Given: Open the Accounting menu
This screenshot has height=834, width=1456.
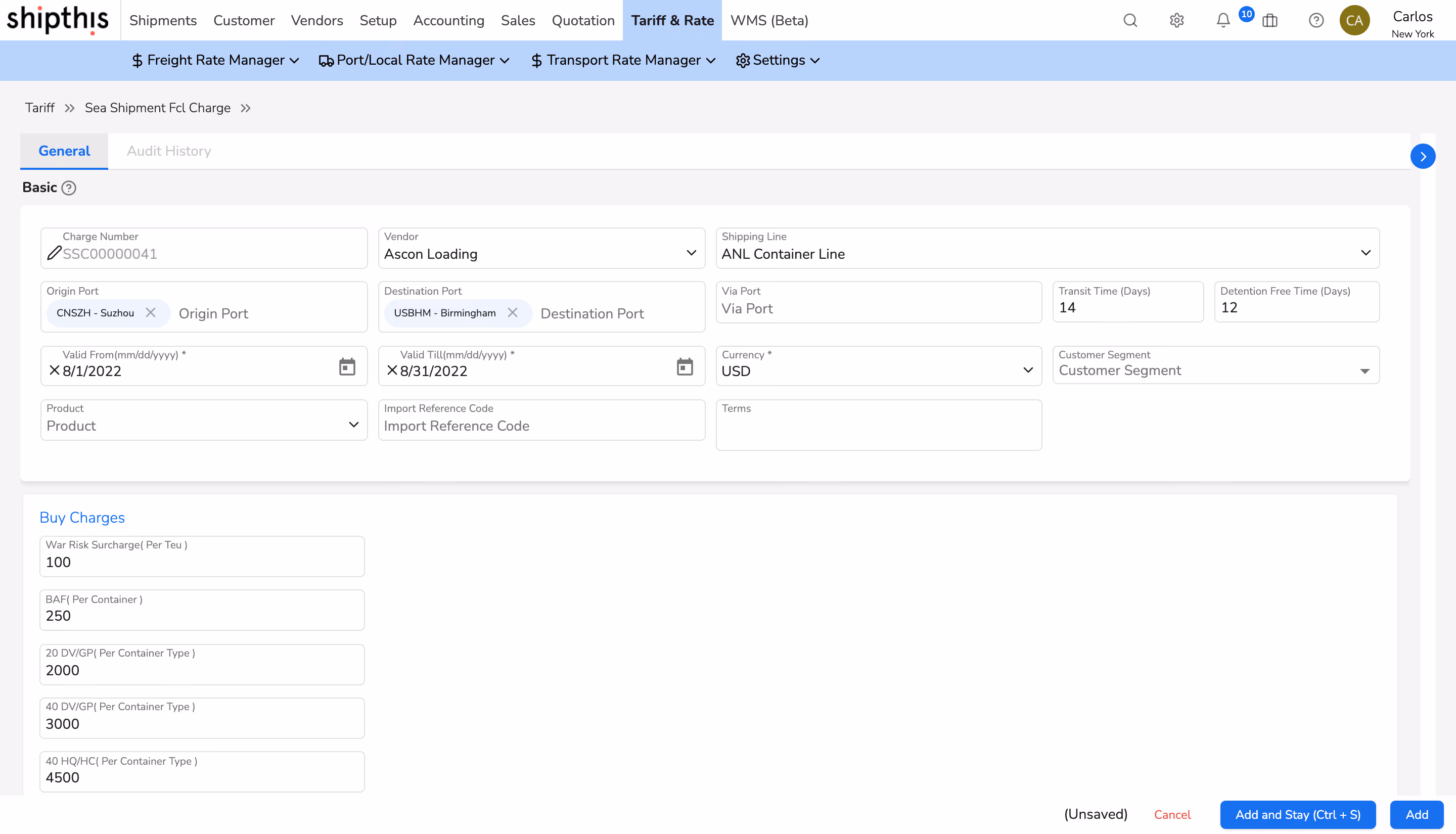Looking at the screenshot, I should click(448, 21).
